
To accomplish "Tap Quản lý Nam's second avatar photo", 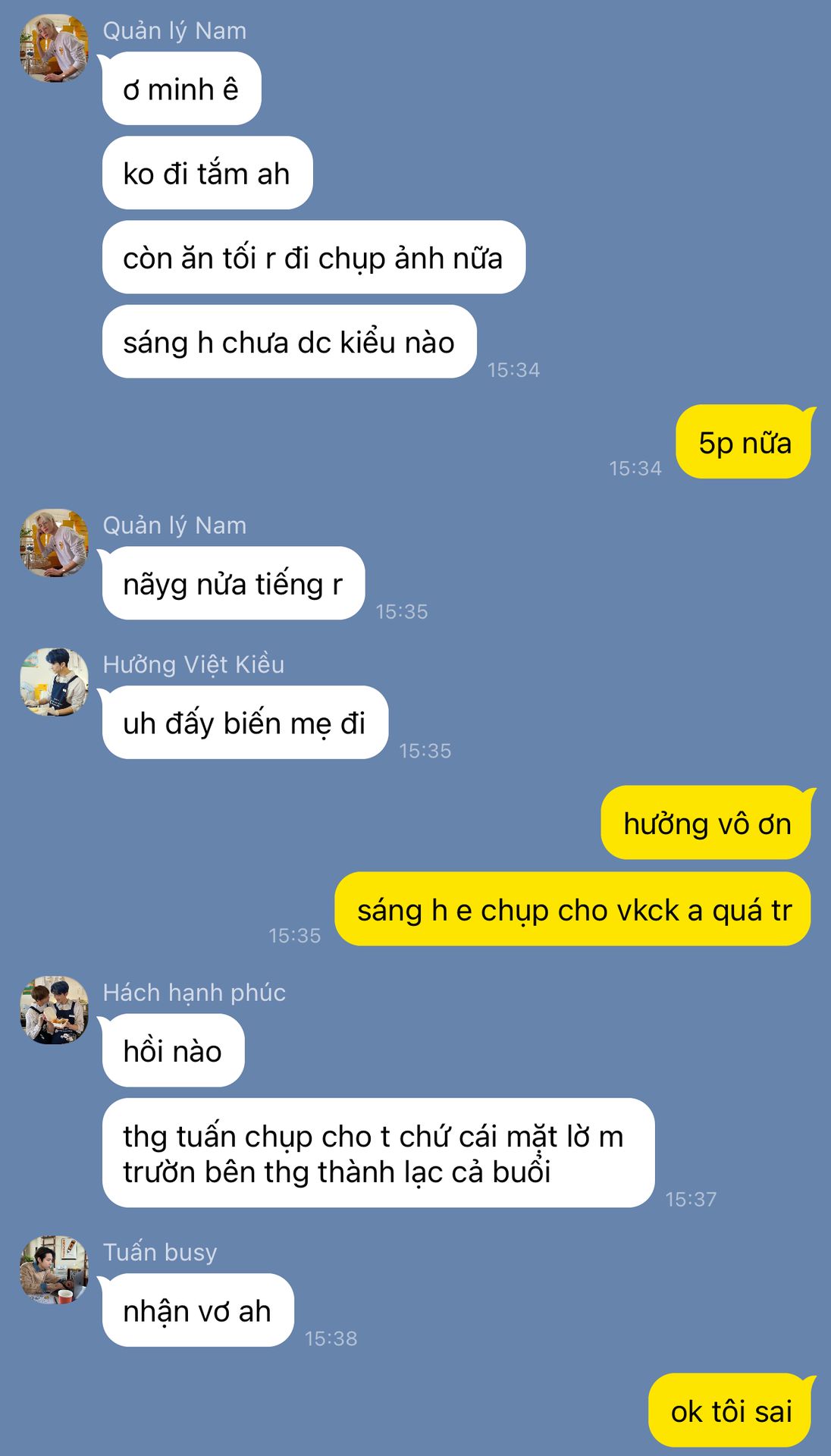I will (54, 542).
